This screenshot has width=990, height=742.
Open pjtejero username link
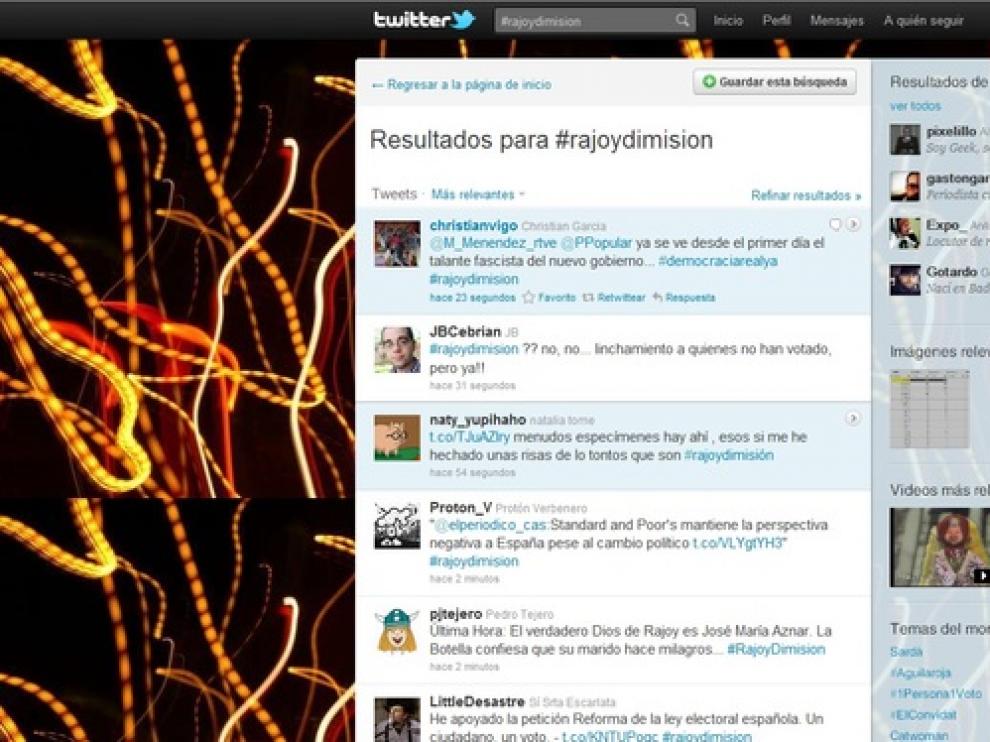point(456,614)
